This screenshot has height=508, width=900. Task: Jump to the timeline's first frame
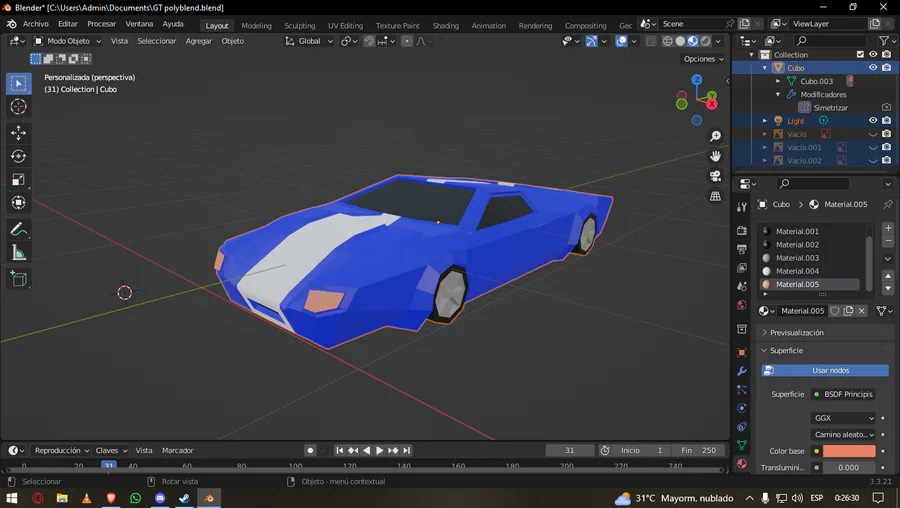pos(340,451)
